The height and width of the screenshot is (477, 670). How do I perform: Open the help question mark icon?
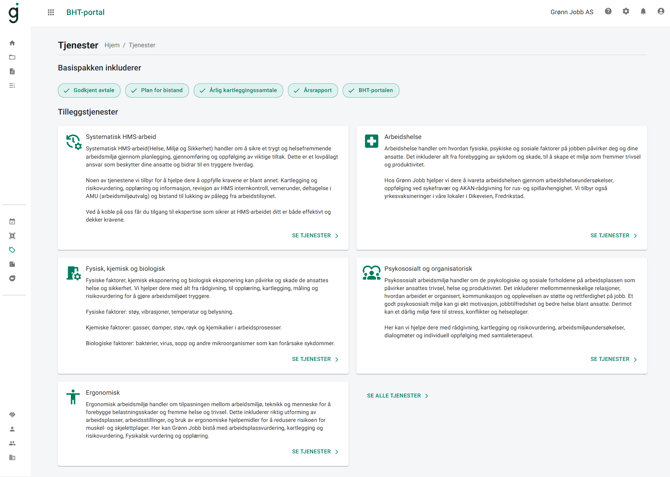608,12
